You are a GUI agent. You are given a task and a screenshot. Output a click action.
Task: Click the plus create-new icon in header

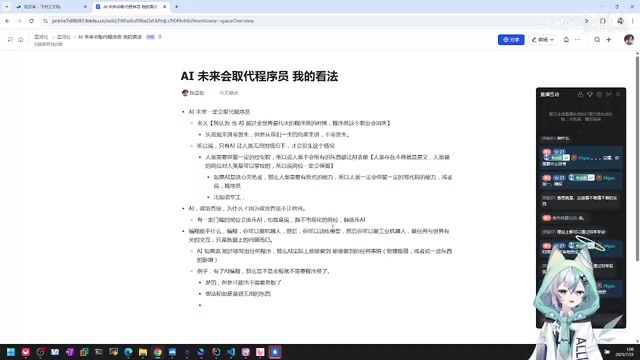(x=609, y=40)
